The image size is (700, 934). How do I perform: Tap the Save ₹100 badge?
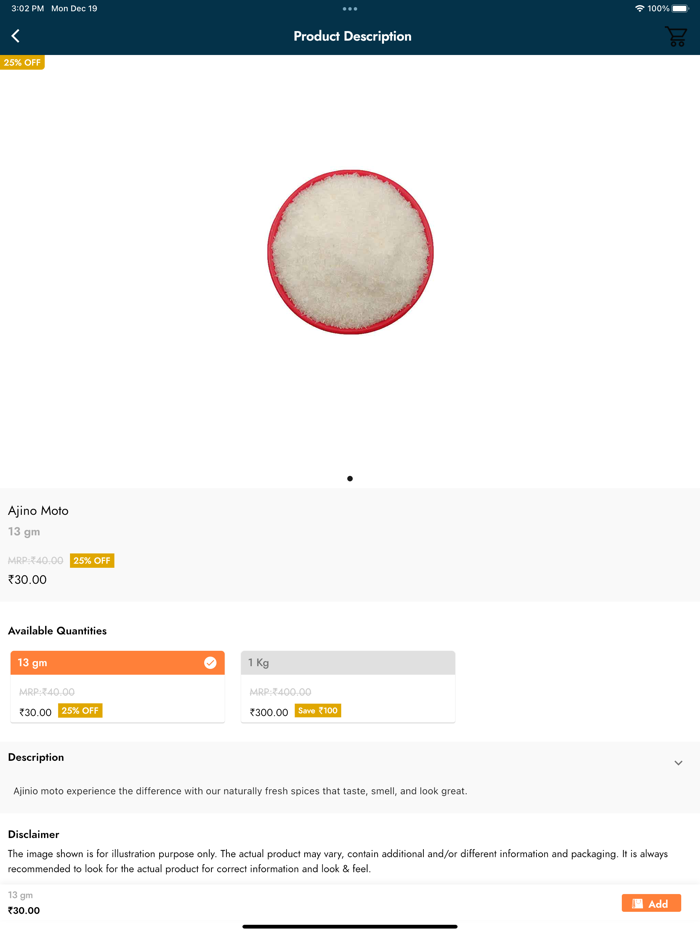(318, 711)
